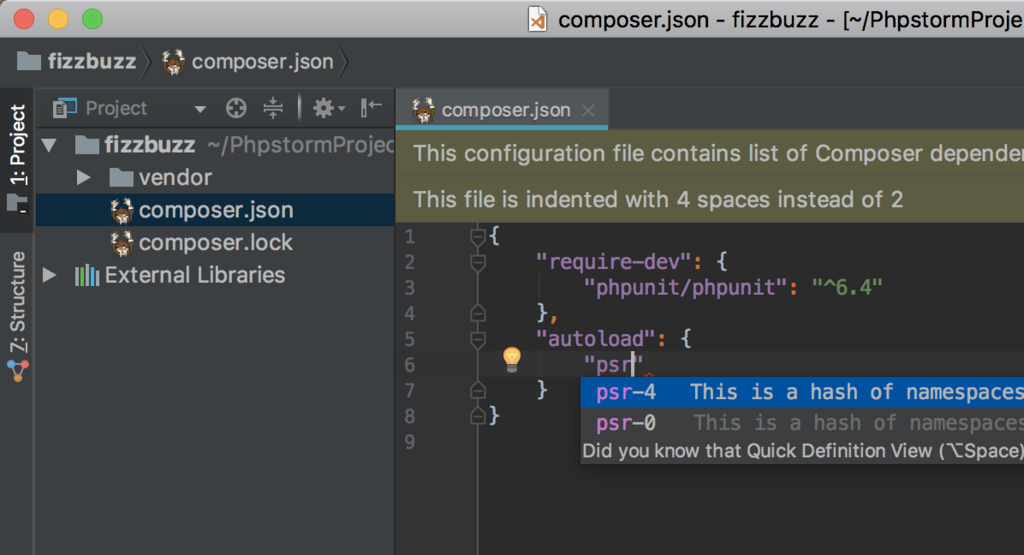Expand the External Libraries arrow

50,275
